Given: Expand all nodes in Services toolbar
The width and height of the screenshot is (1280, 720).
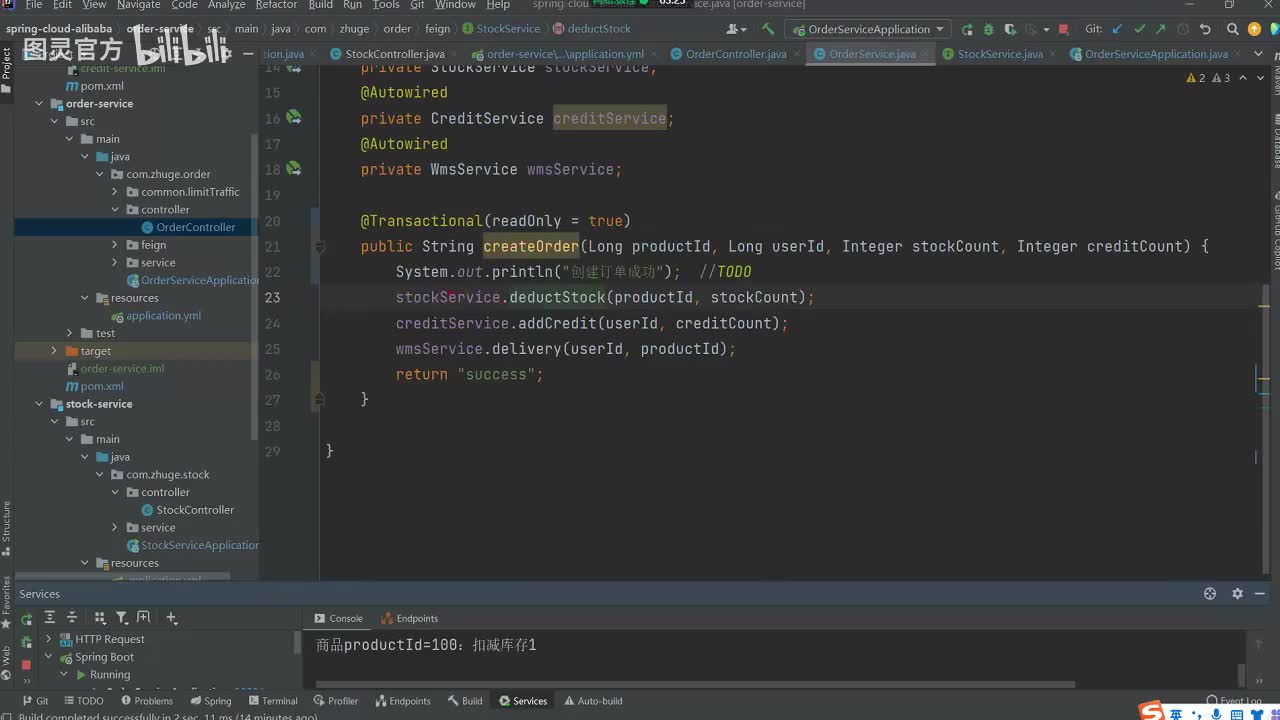Looking at the screenshot, I should [49, 617].
